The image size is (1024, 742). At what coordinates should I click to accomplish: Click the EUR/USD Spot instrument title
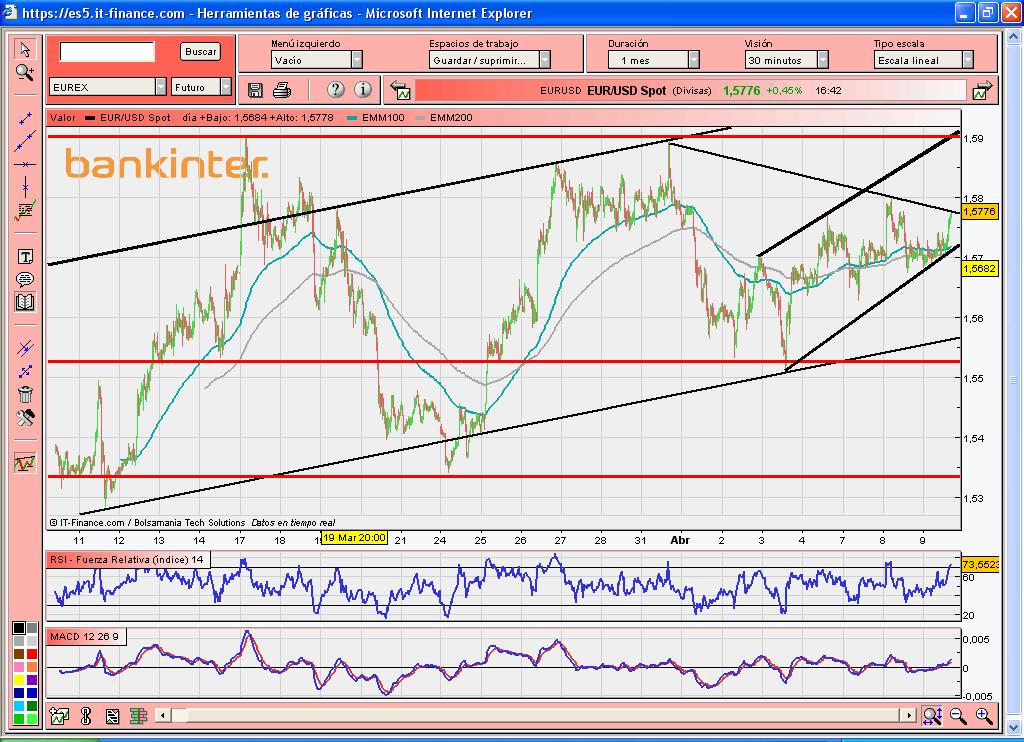(x=626, y=91)
